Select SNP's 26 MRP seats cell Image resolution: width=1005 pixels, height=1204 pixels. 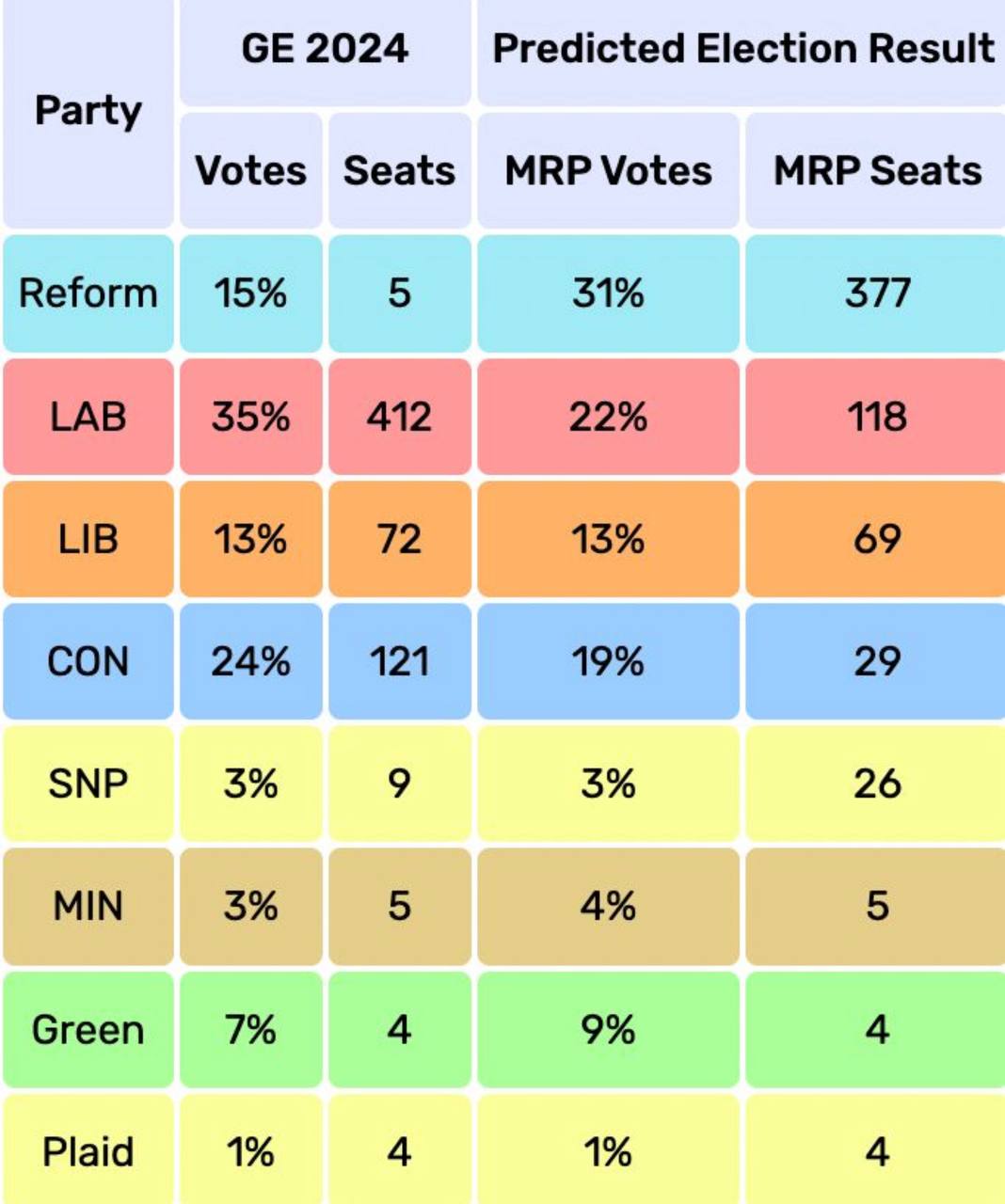(x=877, y=784)
